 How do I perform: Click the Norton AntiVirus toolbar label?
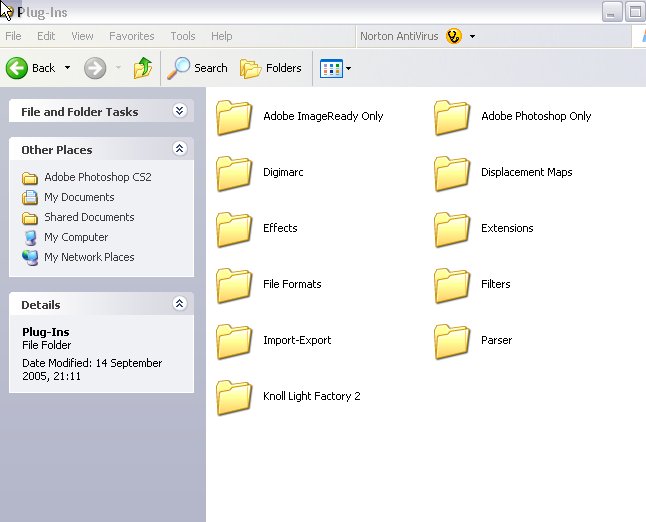tap(399, 36)
